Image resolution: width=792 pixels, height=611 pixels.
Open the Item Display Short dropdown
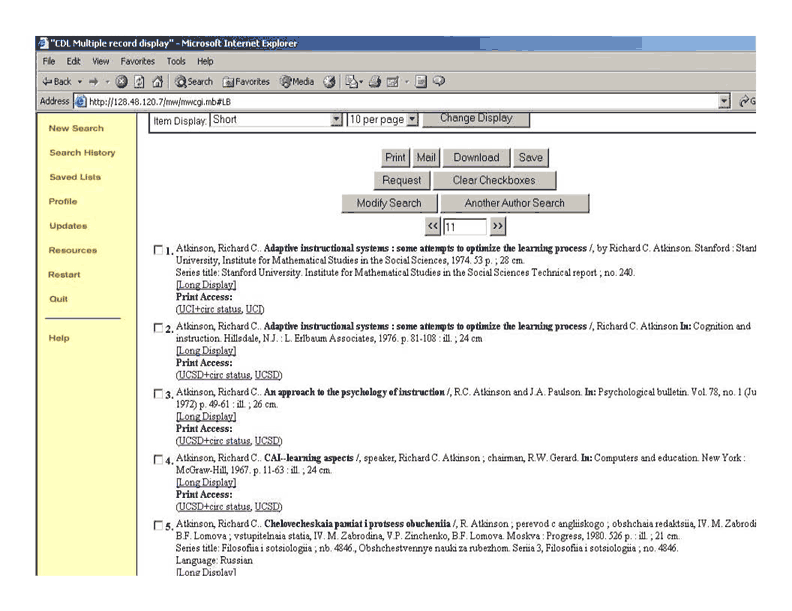click(276, 120)
